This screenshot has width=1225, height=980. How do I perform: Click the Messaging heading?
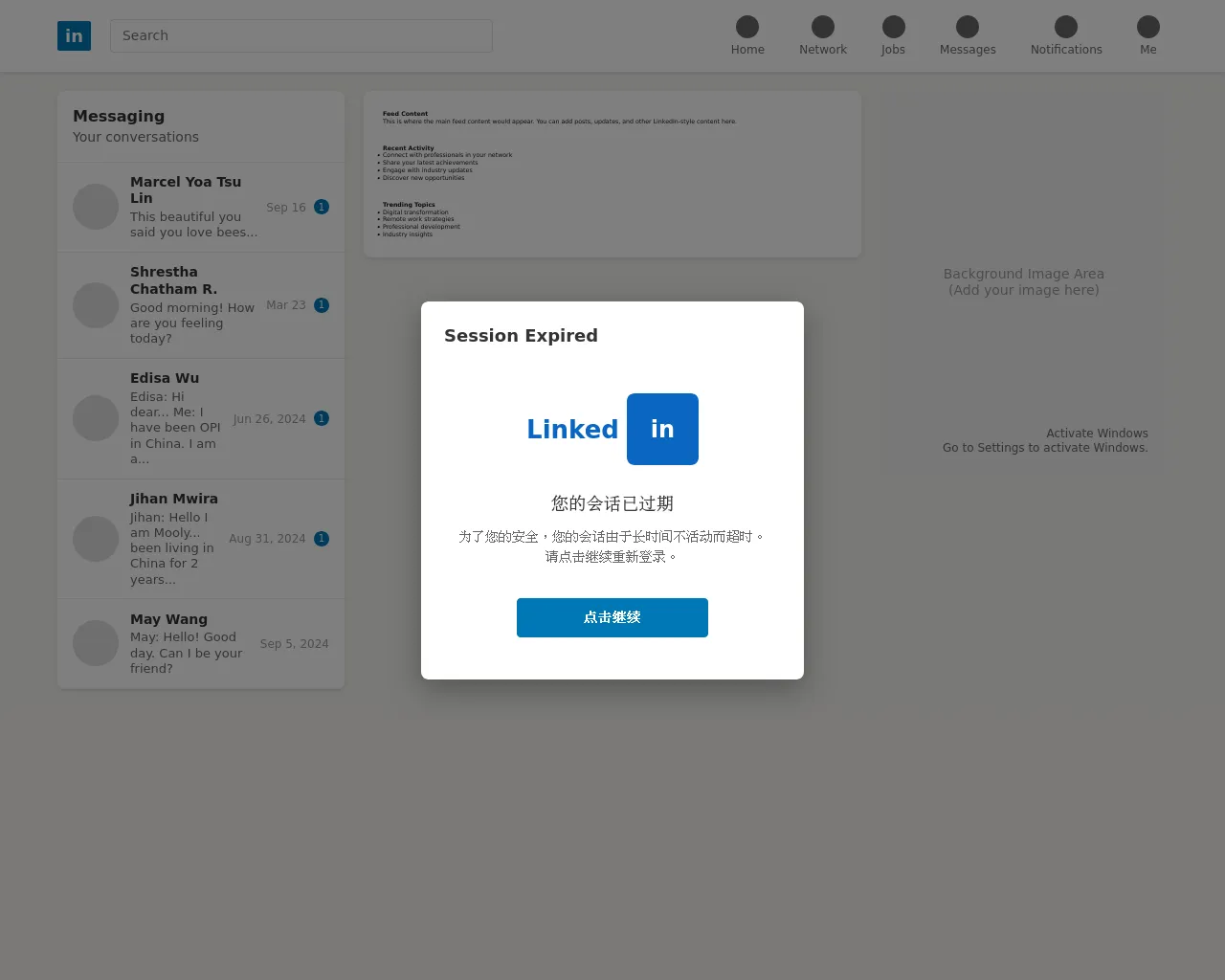(119, 116)
